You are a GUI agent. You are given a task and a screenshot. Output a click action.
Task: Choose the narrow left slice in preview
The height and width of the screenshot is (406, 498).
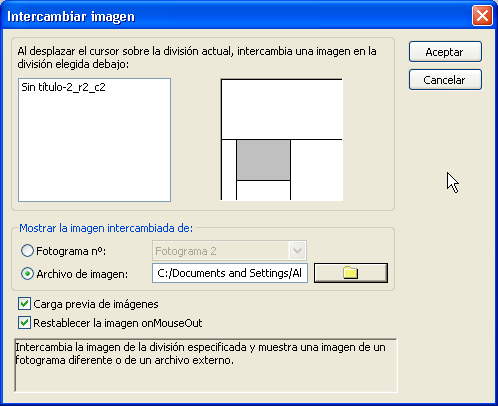pyautogui.click(x=229, y=170)
